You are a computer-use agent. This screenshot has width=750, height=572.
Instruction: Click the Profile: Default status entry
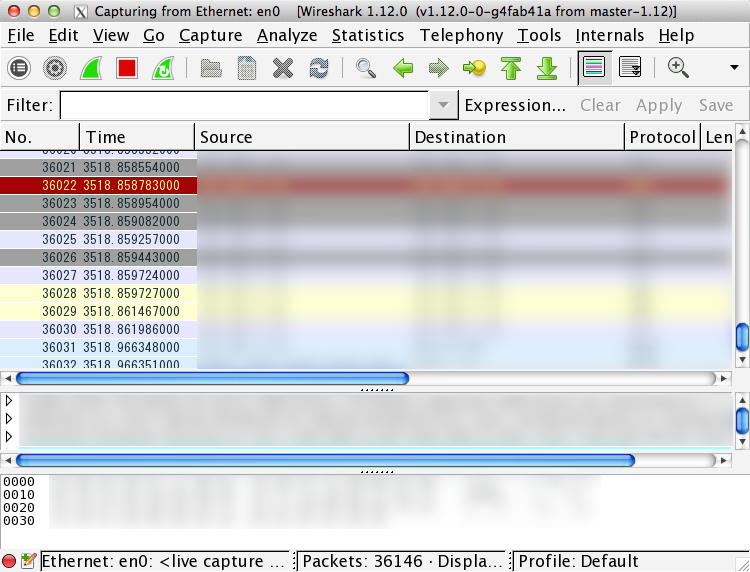click(x=578, y=561)
